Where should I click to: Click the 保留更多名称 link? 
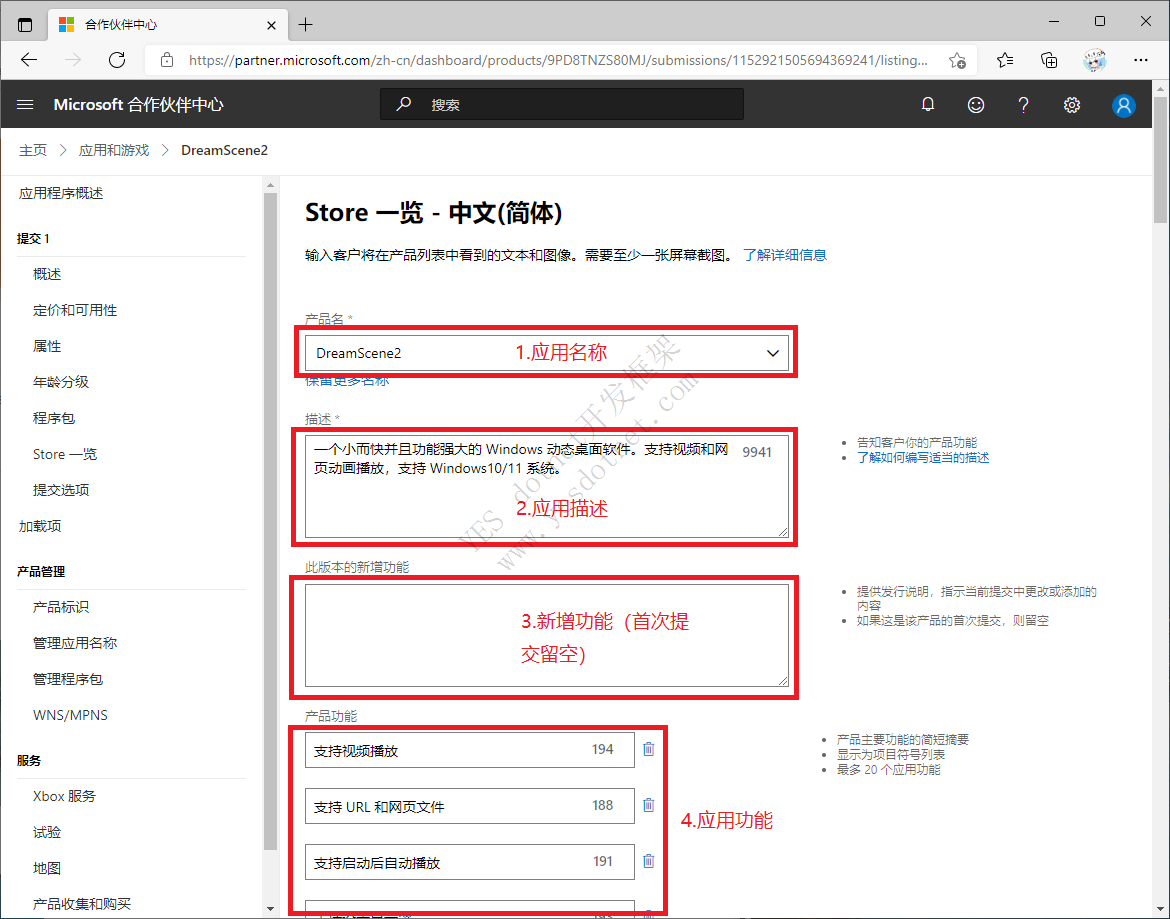[x=347, y=380]
